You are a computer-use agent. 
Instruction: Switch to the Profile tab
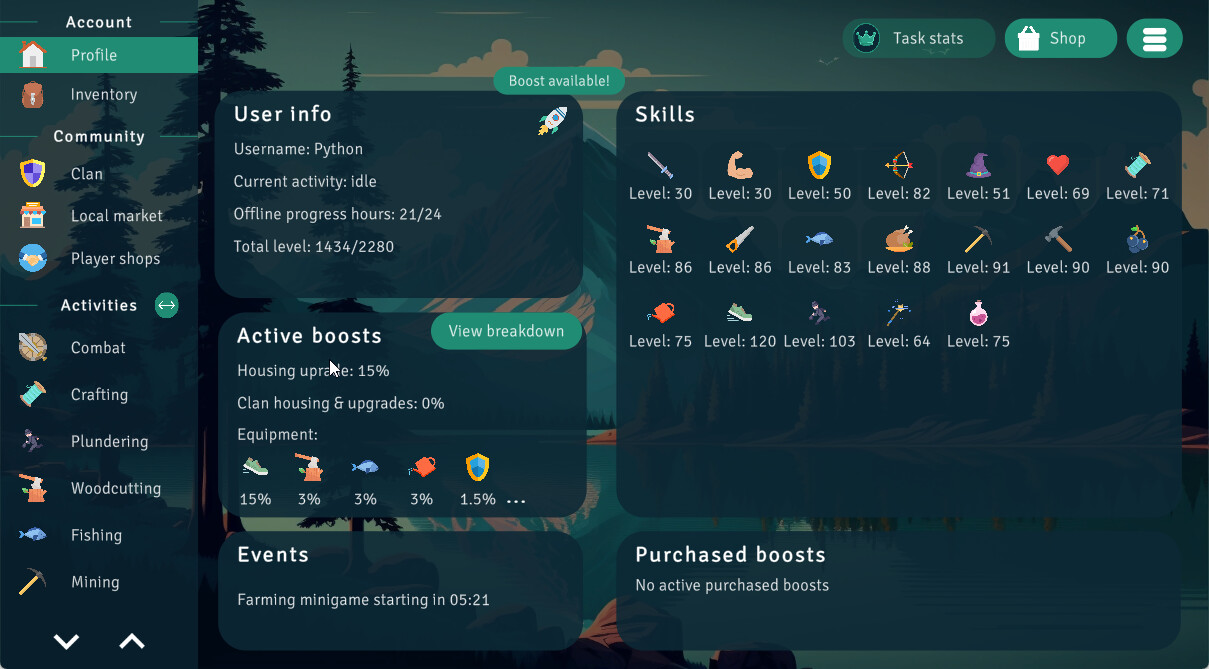[x=96, y=56]
